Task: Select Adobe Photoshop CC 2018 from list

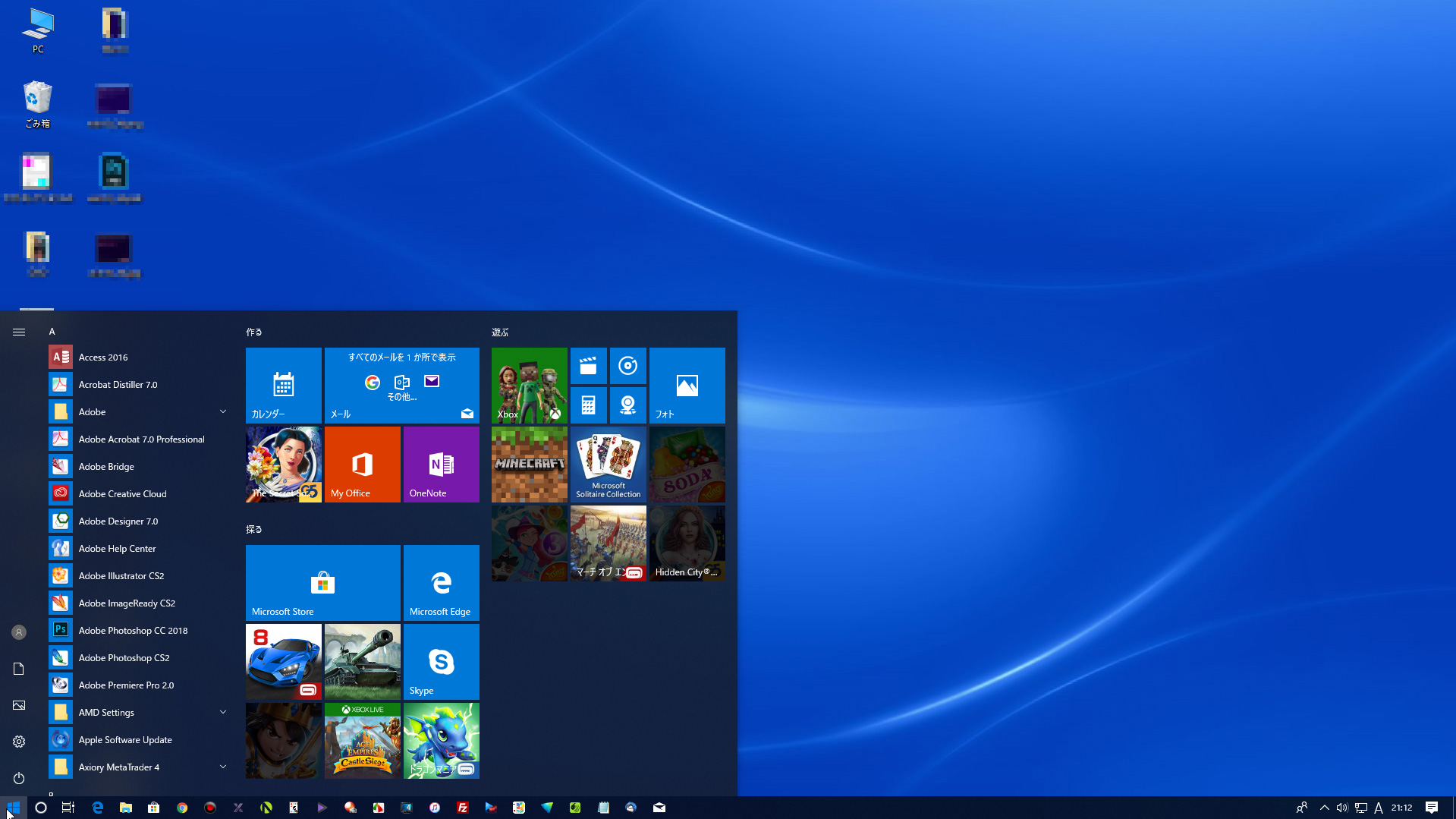Action: tap(133, 630)
